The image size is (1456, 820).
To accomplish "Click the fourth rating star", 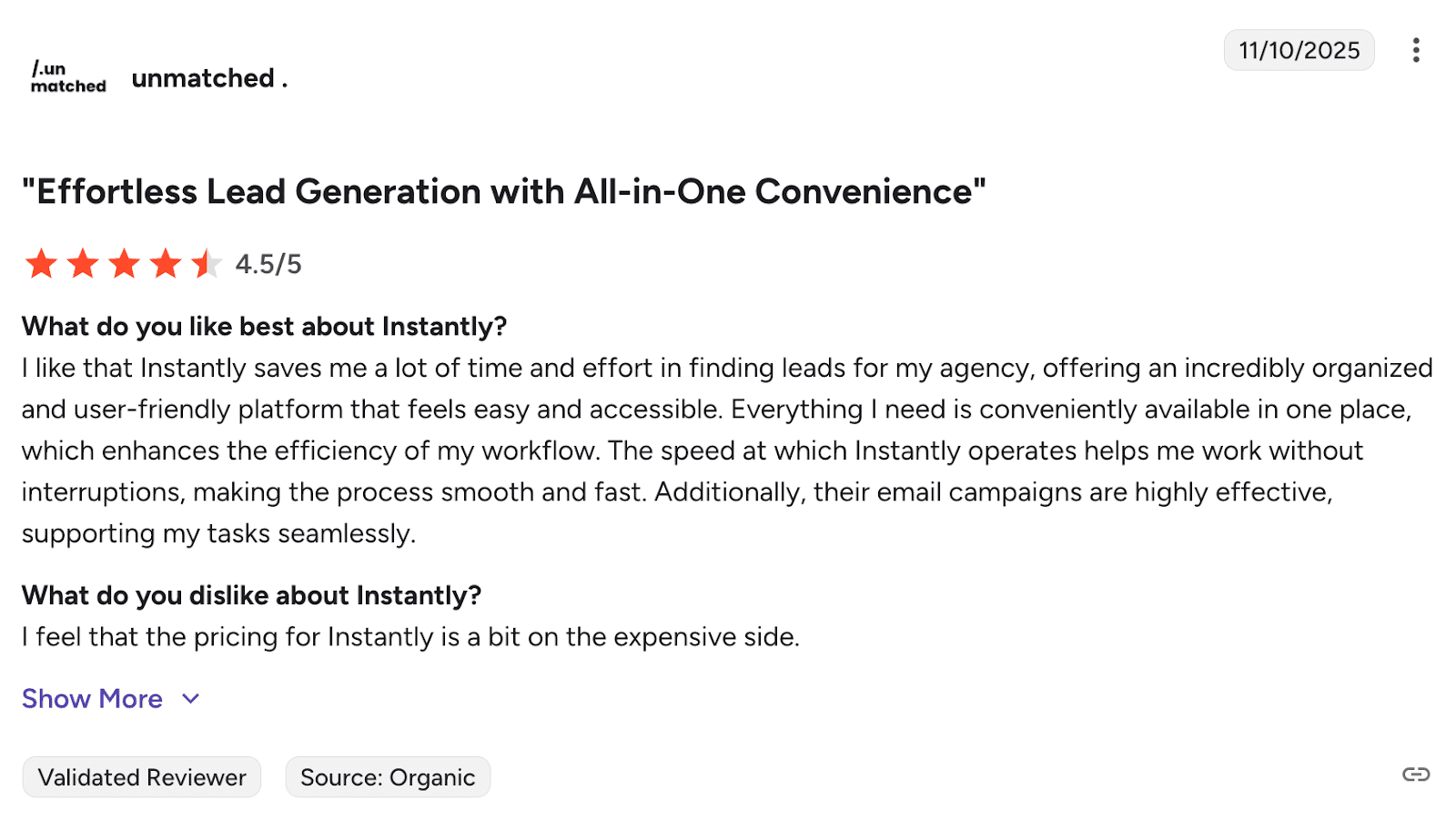I will pos(166,264).
